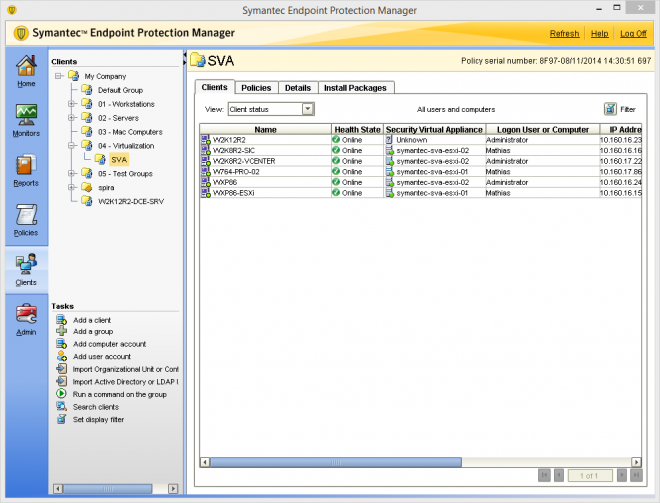The height and width of the screenshot is (503, 660).
Task: Click the green Online check for W764-PRO-02
Action: click(336, 171)
